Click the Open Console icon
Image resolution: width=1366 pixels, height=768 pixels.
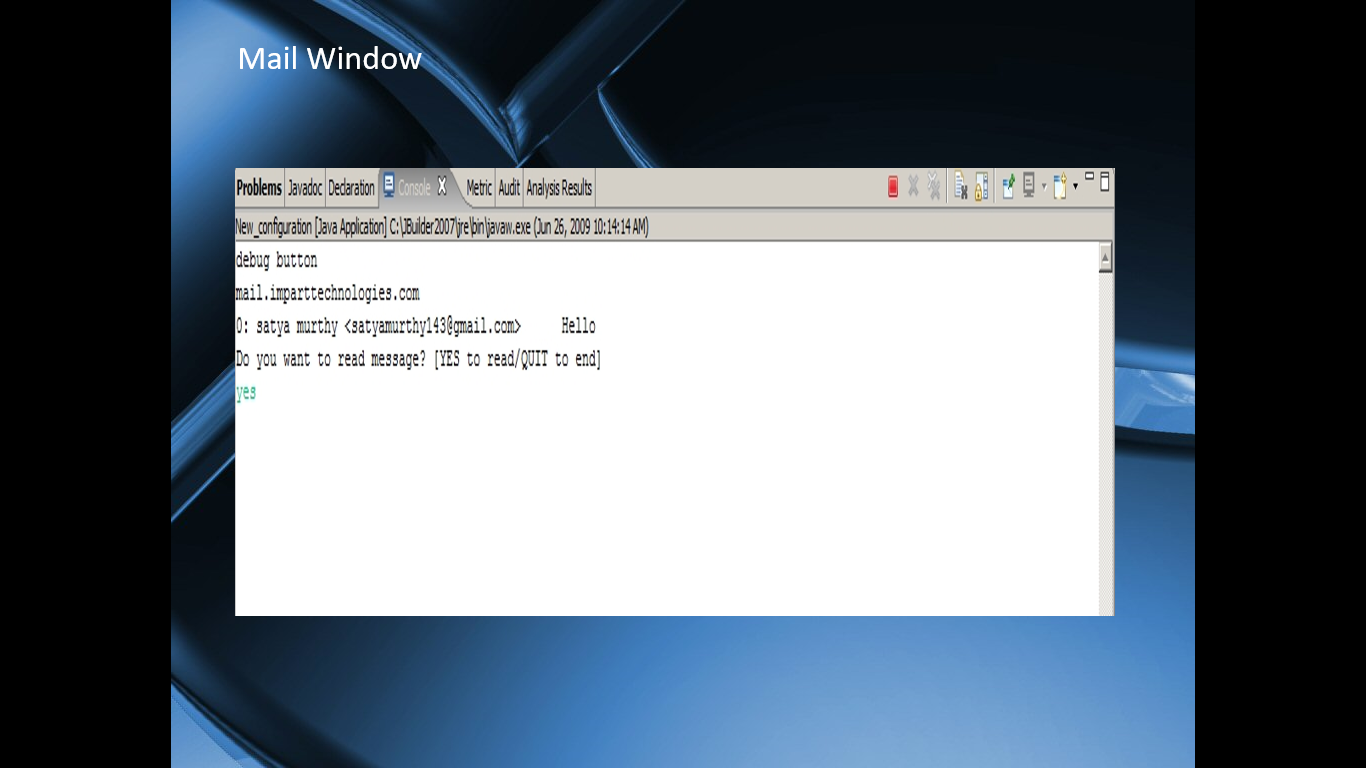tap(1059, 186)
